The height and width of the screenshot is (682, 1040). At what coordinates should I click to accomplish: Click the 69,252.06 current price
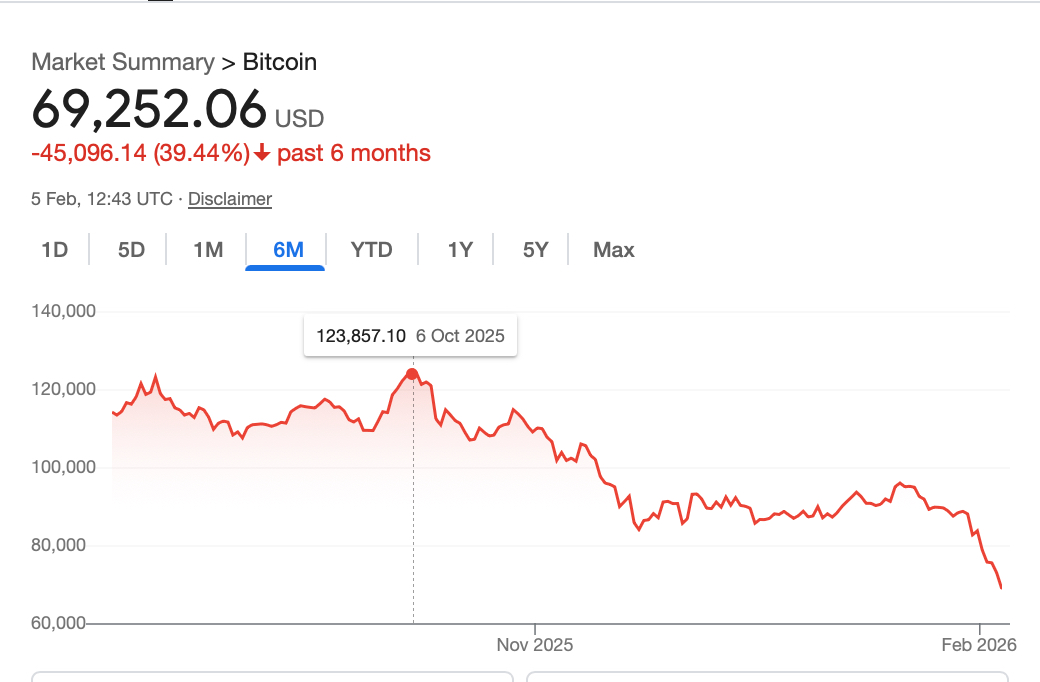[x=149, y=109]
